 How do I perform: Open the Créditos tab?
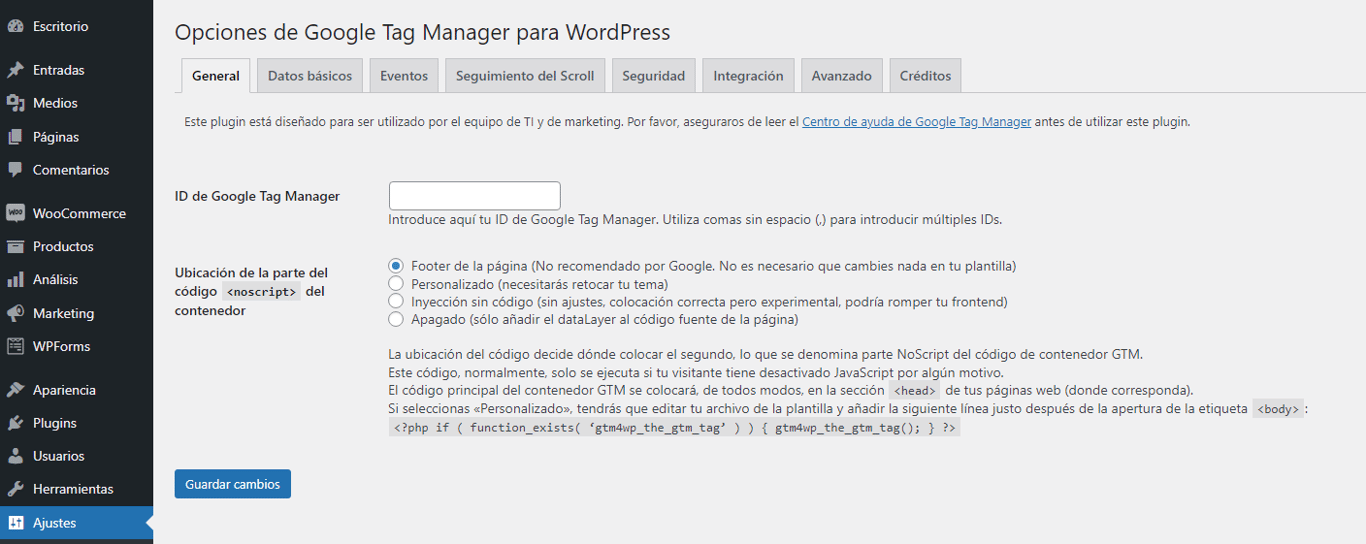pos(926,76)
